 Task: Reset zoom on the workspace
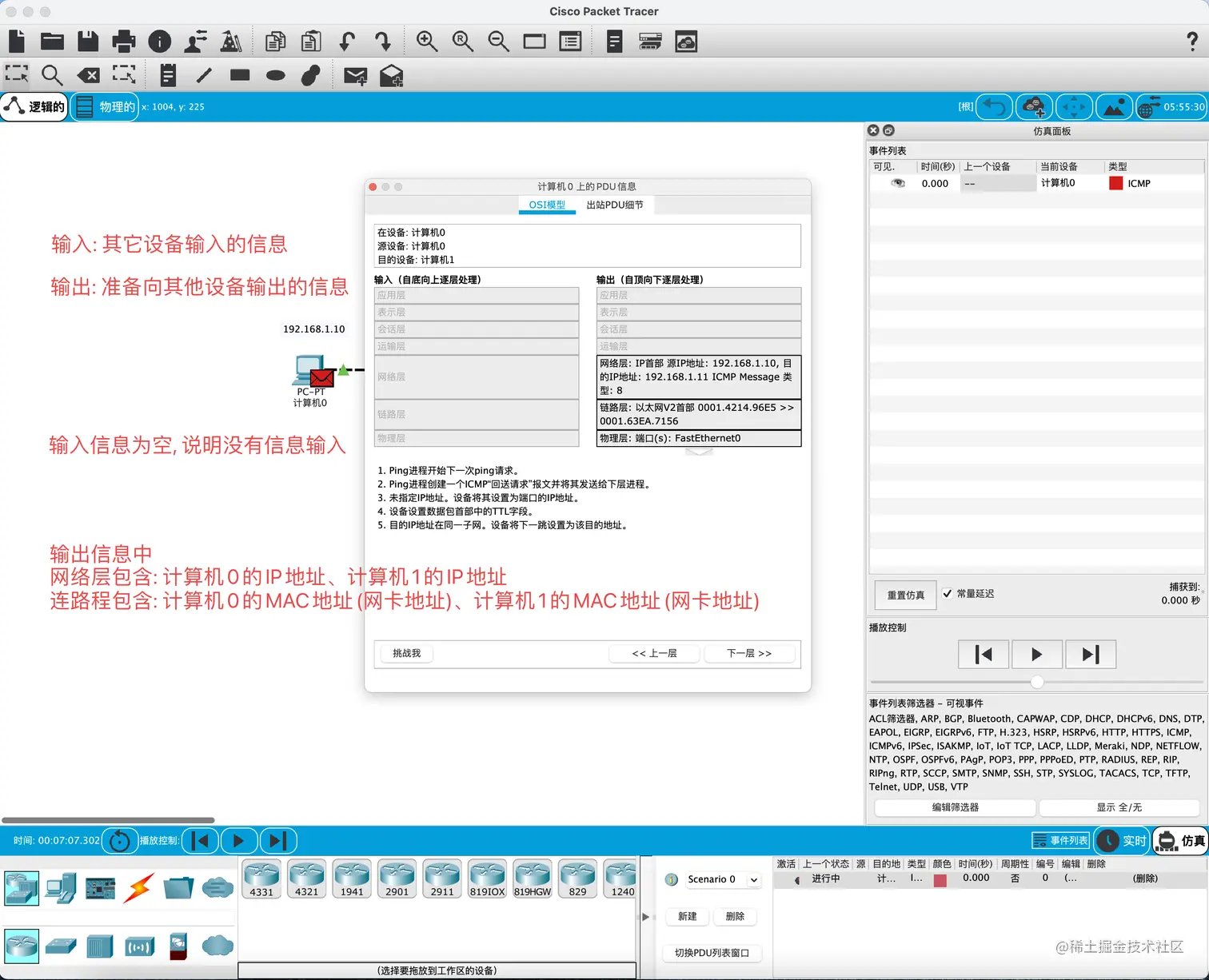[463, 41]
